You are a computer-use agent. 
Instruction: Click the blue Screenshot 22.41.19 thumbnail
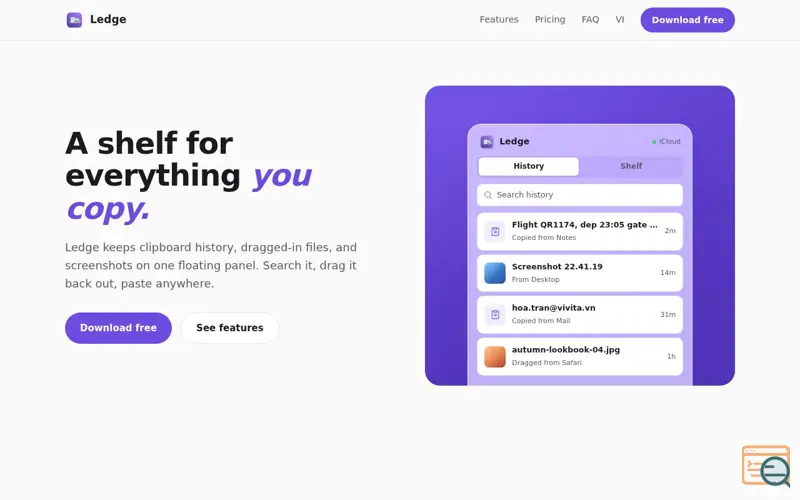(495, 273)
